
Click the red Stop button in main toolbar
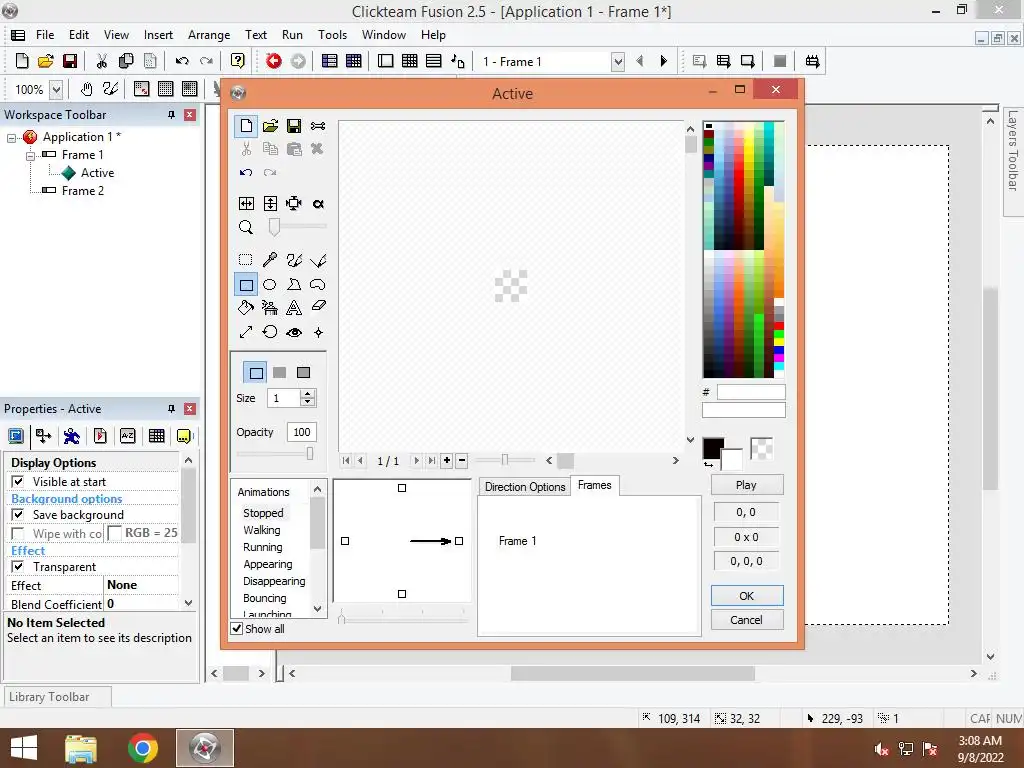(274, 61)
